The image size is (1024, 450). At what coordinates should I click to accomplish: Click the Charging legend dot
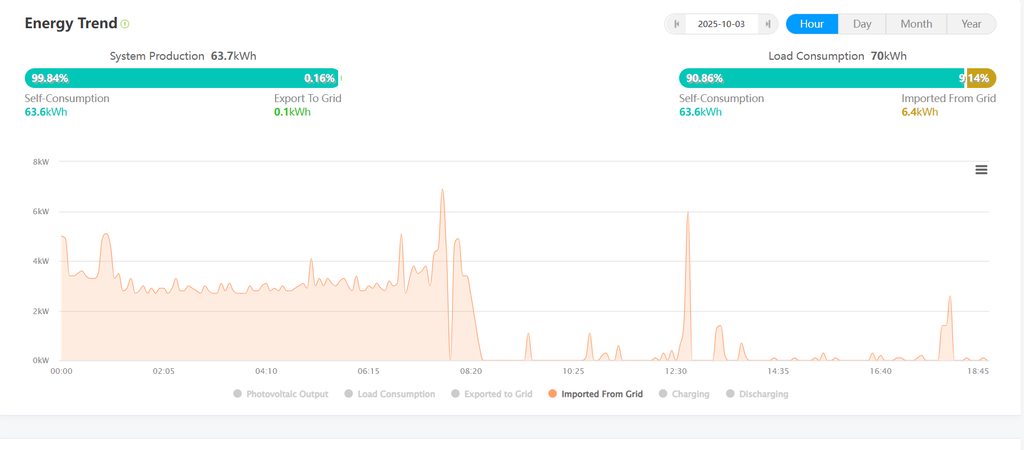click(x=663, y=394)
